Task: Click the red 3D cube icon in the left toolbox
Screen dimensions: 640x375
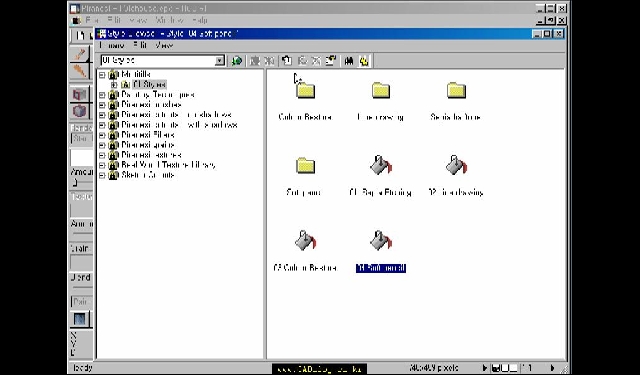Action: tap(80, 94)
